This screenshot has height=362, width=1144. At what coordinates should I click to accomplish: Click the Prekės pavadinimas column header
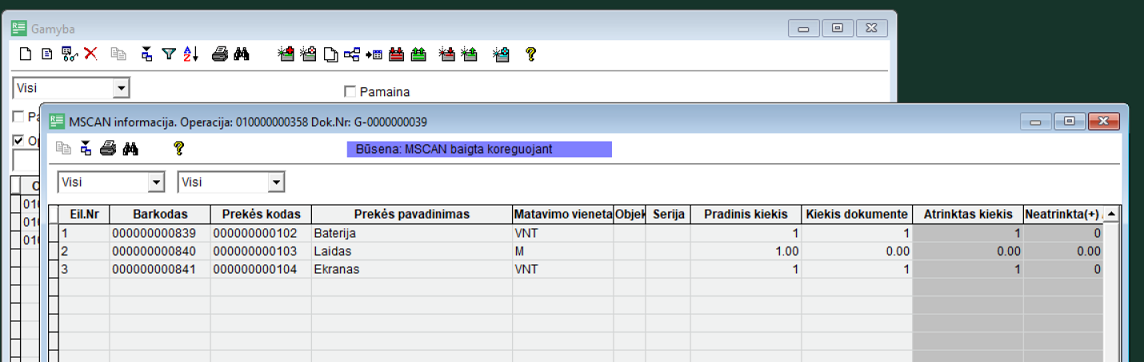[x=411, y=215]
